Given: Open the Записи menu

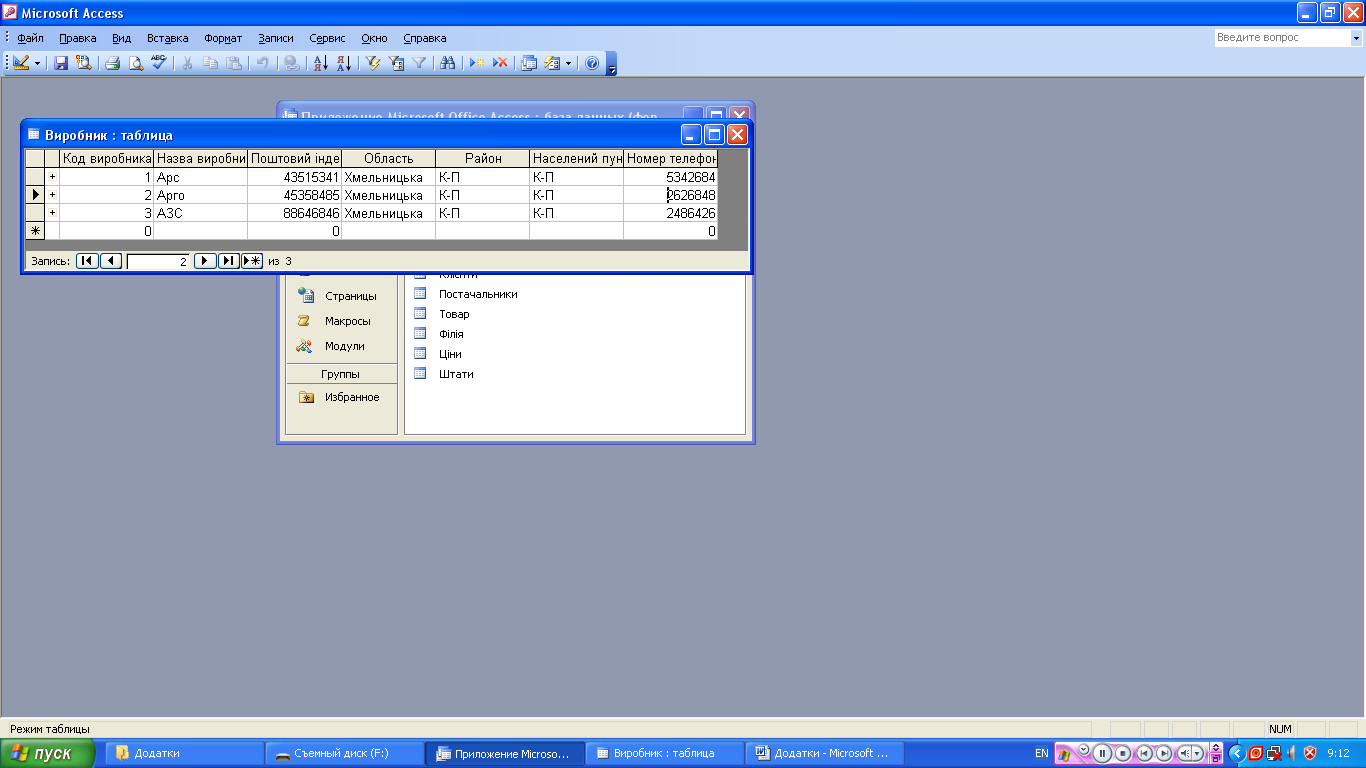Looking at the screenshot, I should pos(276,38).
